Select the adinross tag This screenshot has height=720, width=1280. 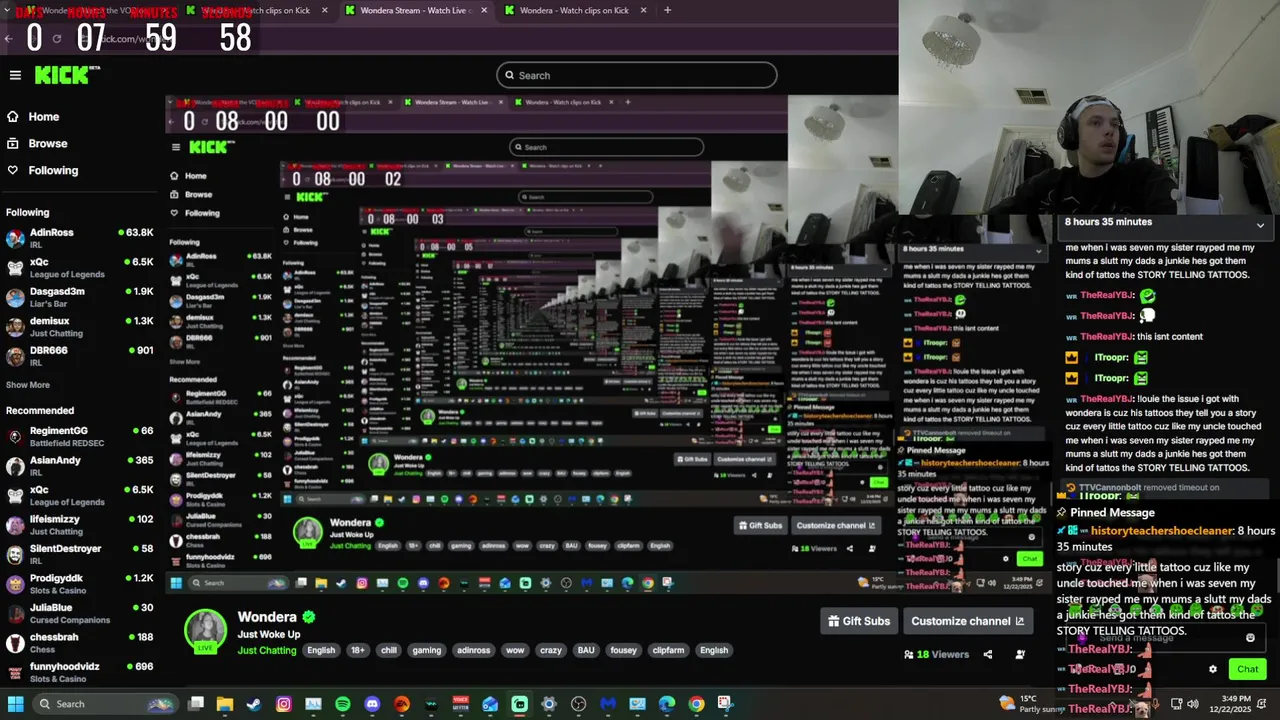(x=473, y=650)
